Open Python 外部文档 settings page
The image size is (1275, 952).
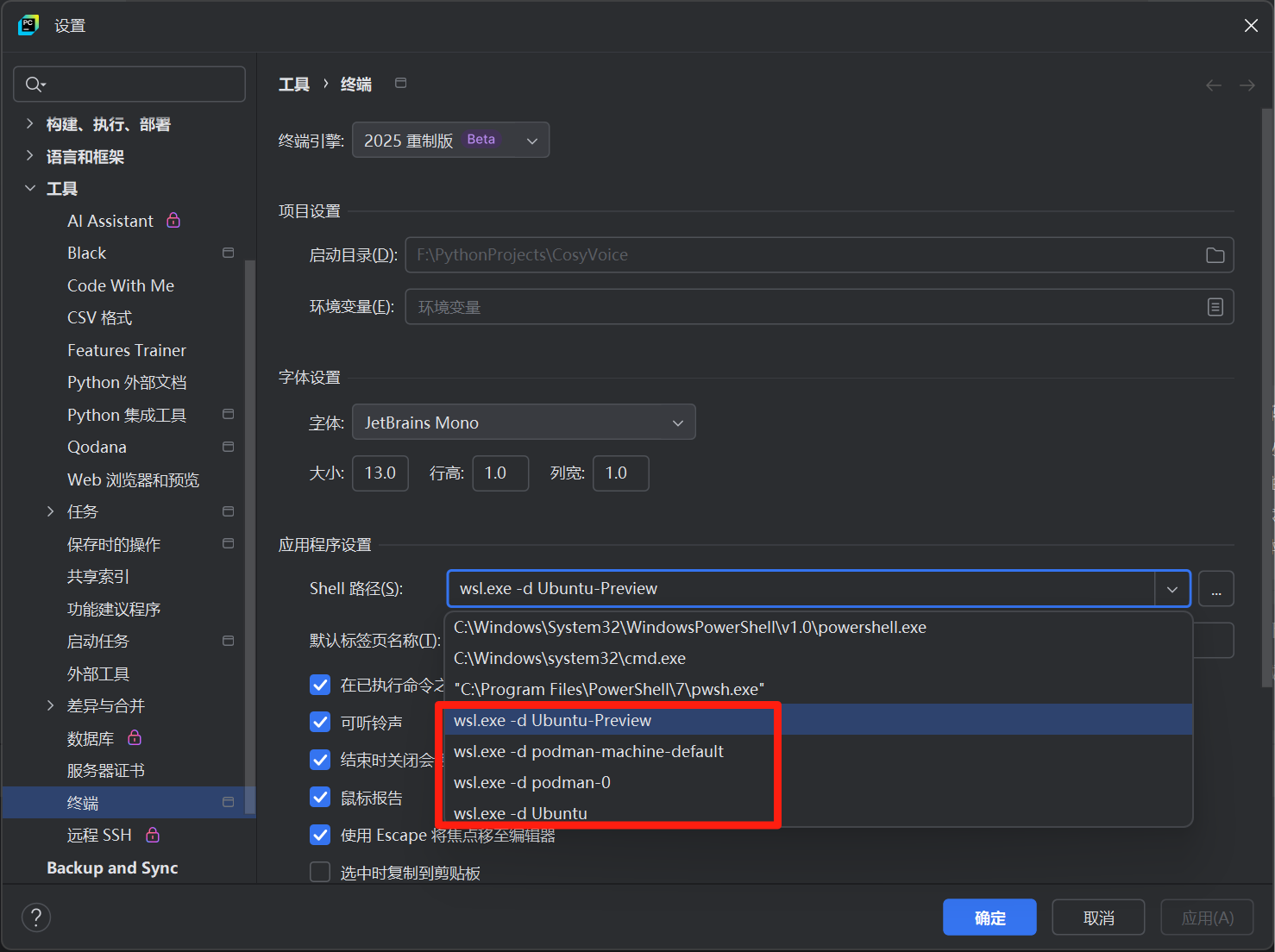(x=127, y=382)
